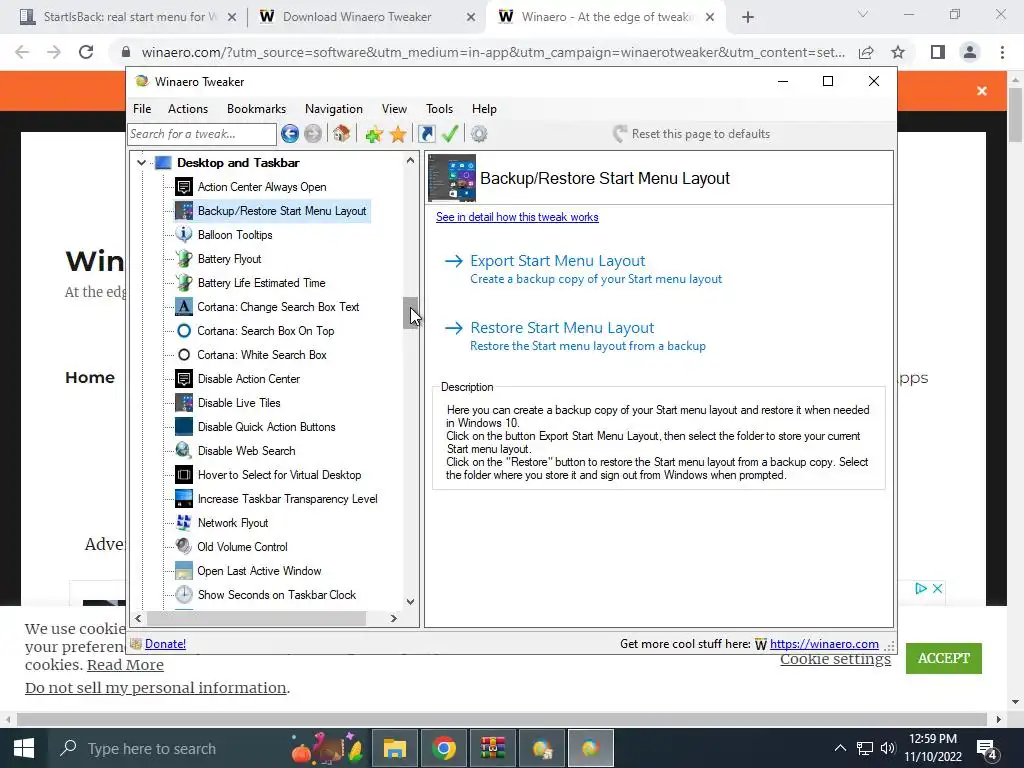Click the create shortcut arrow icon in toolbar

[426, 134]
